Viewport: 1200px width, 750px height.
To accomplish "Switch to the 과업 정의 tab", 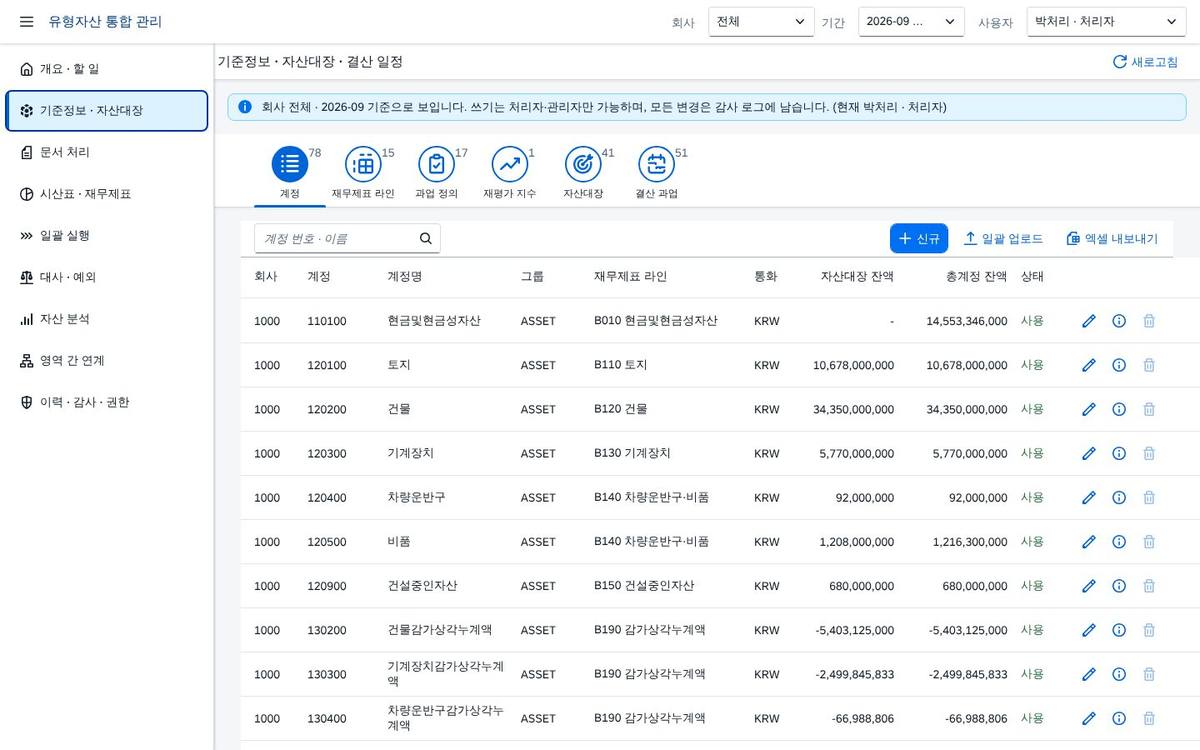I will 436,174.
